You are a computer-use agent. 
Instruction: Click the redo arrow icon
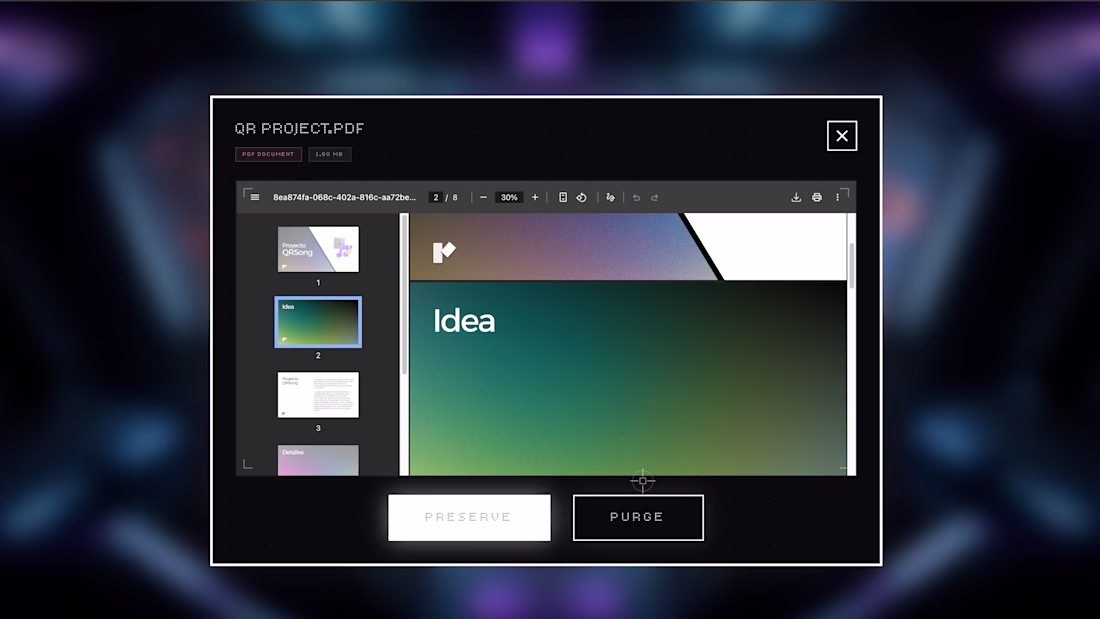click(x=655, y=197)
